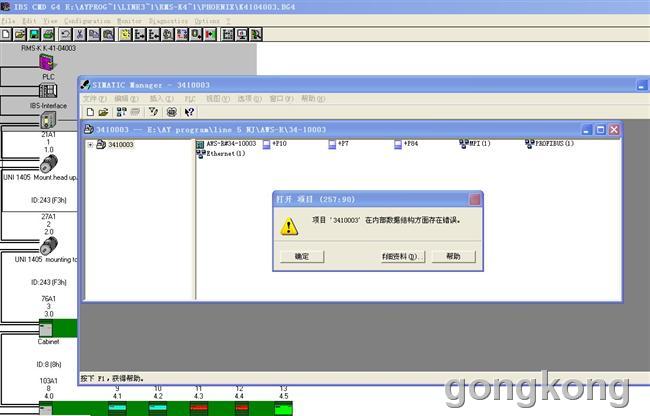Open 插入(I) menu in SIMATIC Manager
This screenshot has height=416, width=650.
(162, 99)
